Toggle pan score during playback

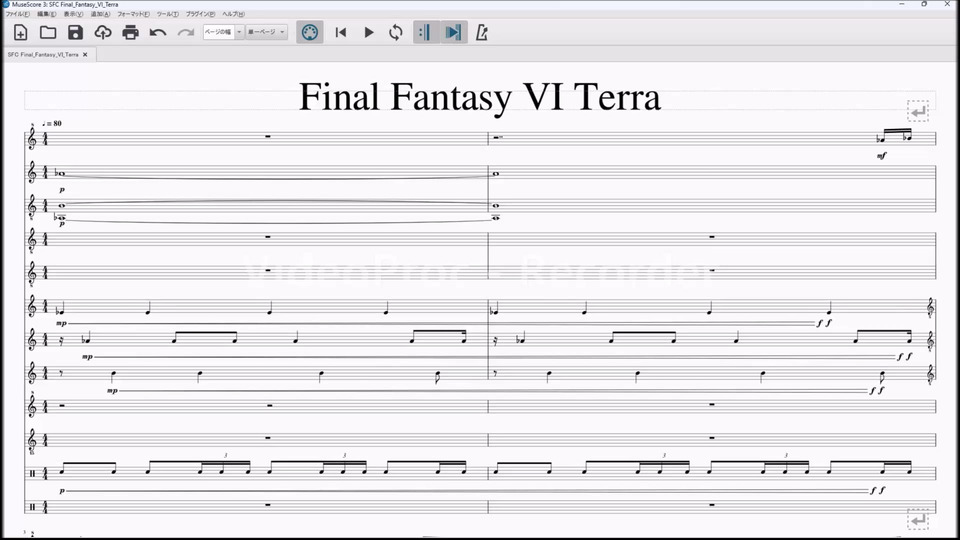pyautogui.click(x=454, y=32)
